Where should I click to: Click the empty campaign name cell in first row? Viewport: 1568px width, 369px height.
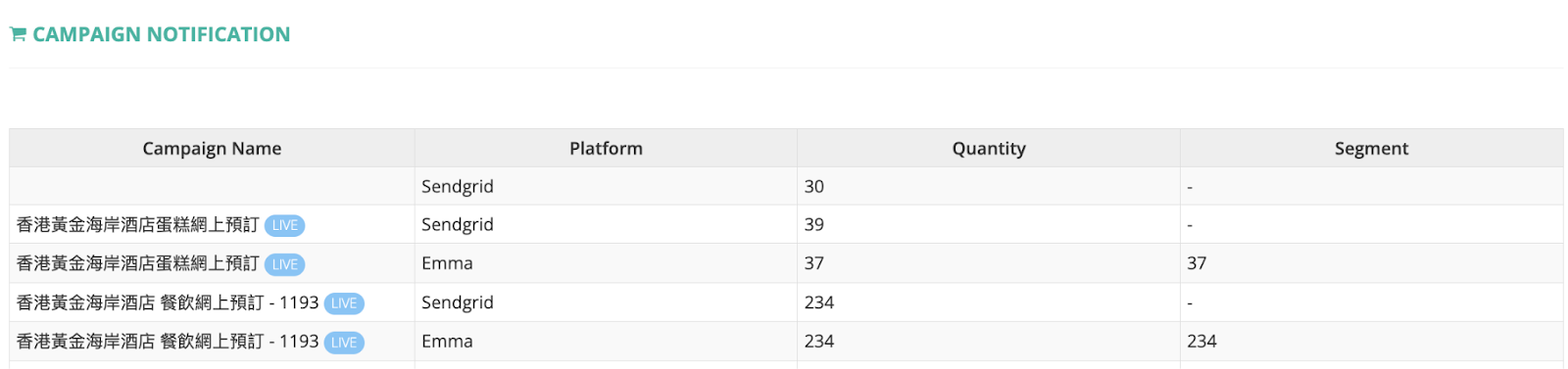pos(212,186)
